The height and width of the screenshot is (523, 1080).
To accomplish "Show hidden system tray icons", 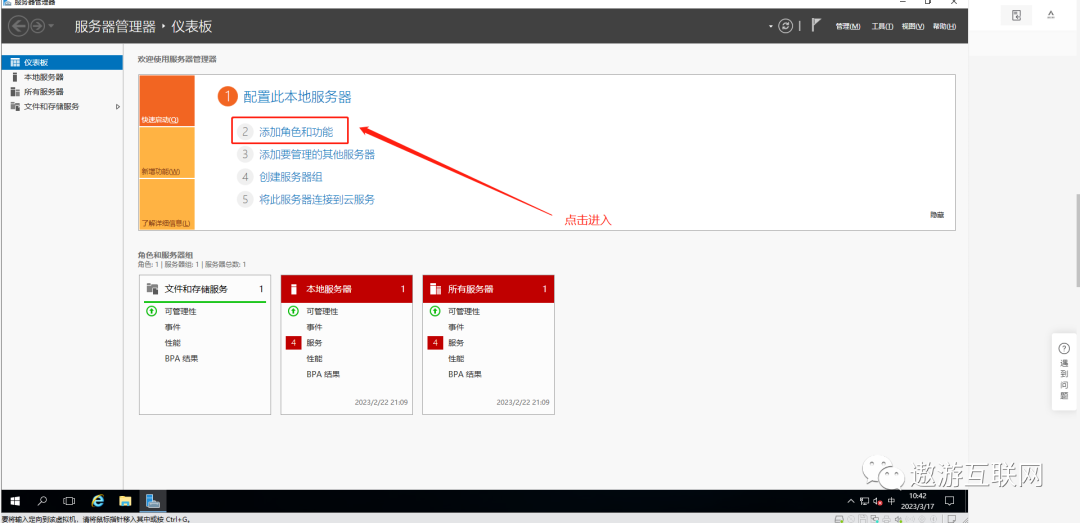I will coord(851,501).
